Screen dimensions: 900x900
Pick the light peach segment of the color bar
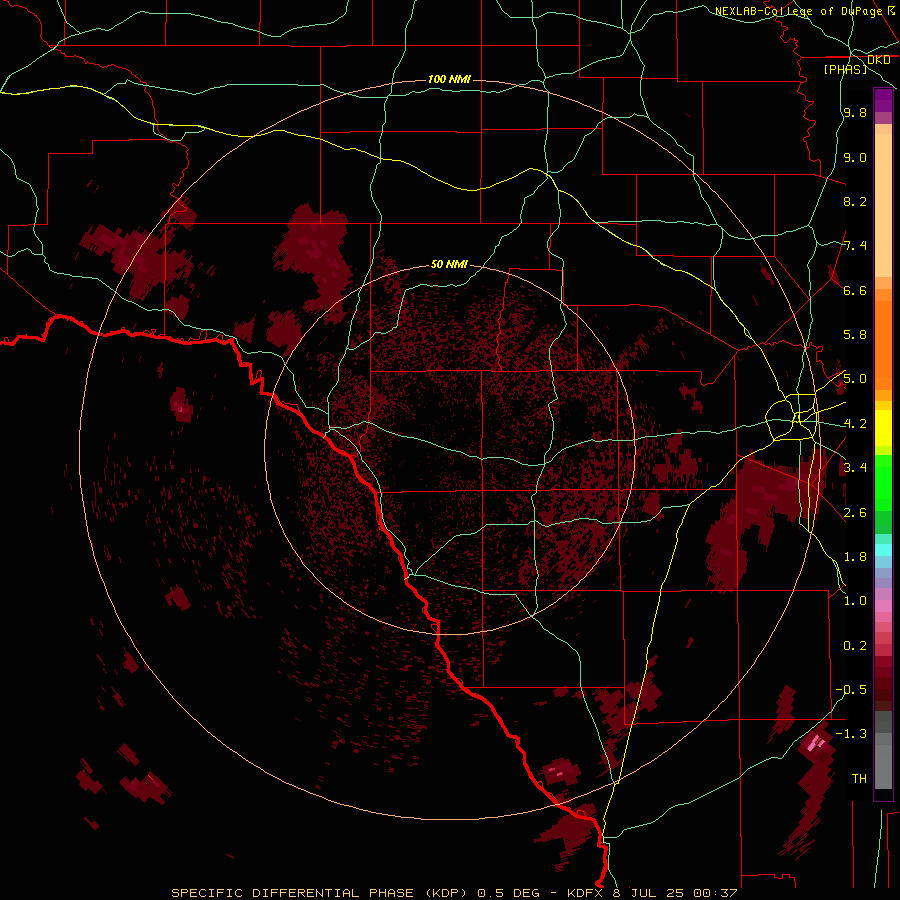point(883,205)
